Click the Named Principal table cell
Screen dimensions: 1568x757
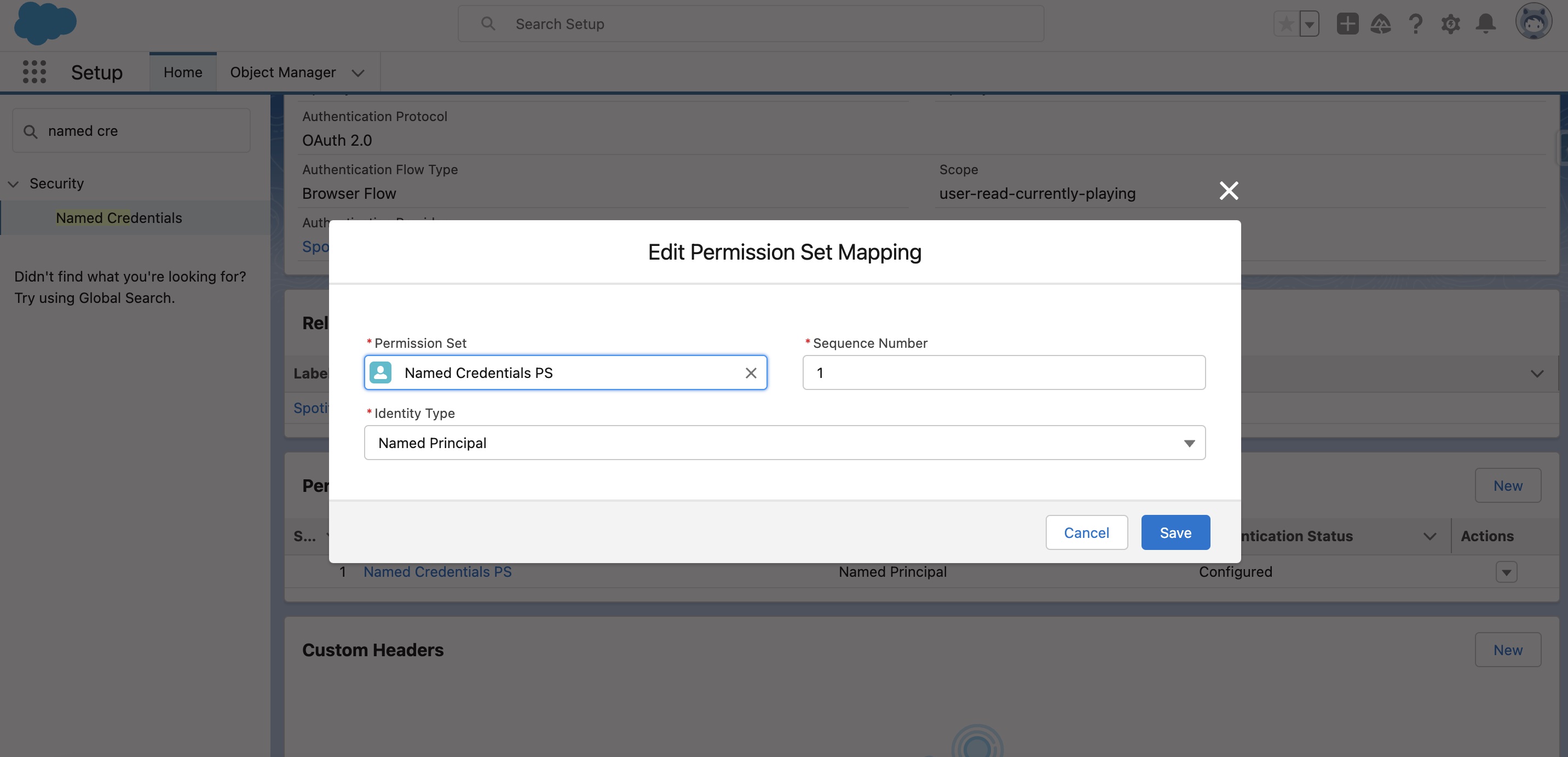point(892,572)
